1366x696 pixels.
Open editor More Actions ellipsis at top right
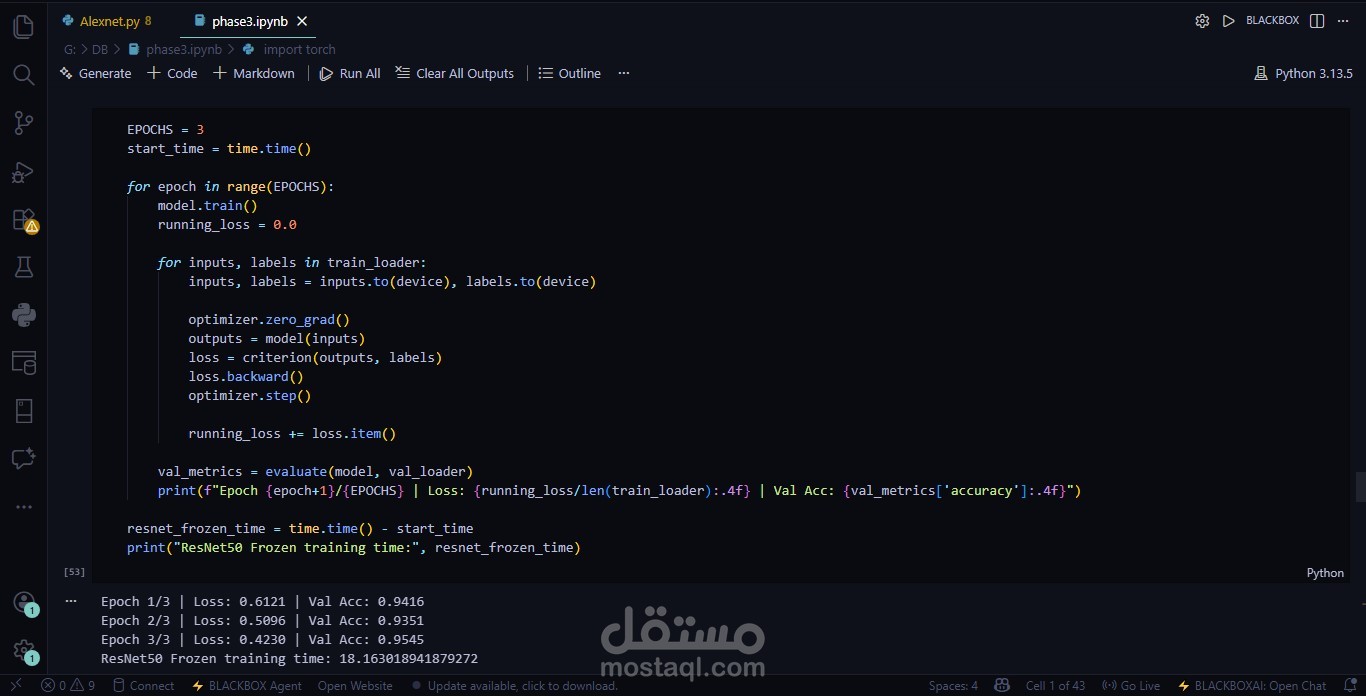pos(1343,21)
